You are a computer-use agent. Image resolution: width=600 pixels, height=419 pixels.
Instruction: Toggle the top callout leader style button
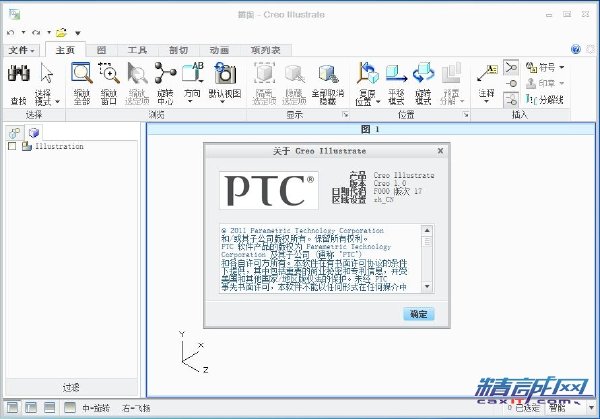511,67
